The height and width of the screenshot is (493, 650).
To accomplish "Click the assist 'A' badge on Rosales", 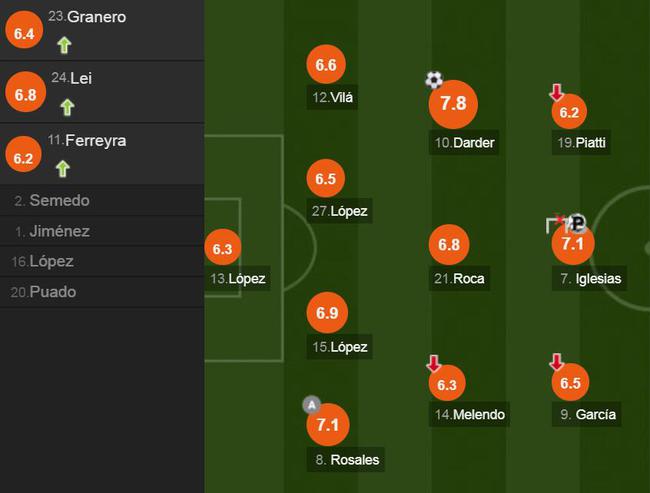I will [312, 405].
